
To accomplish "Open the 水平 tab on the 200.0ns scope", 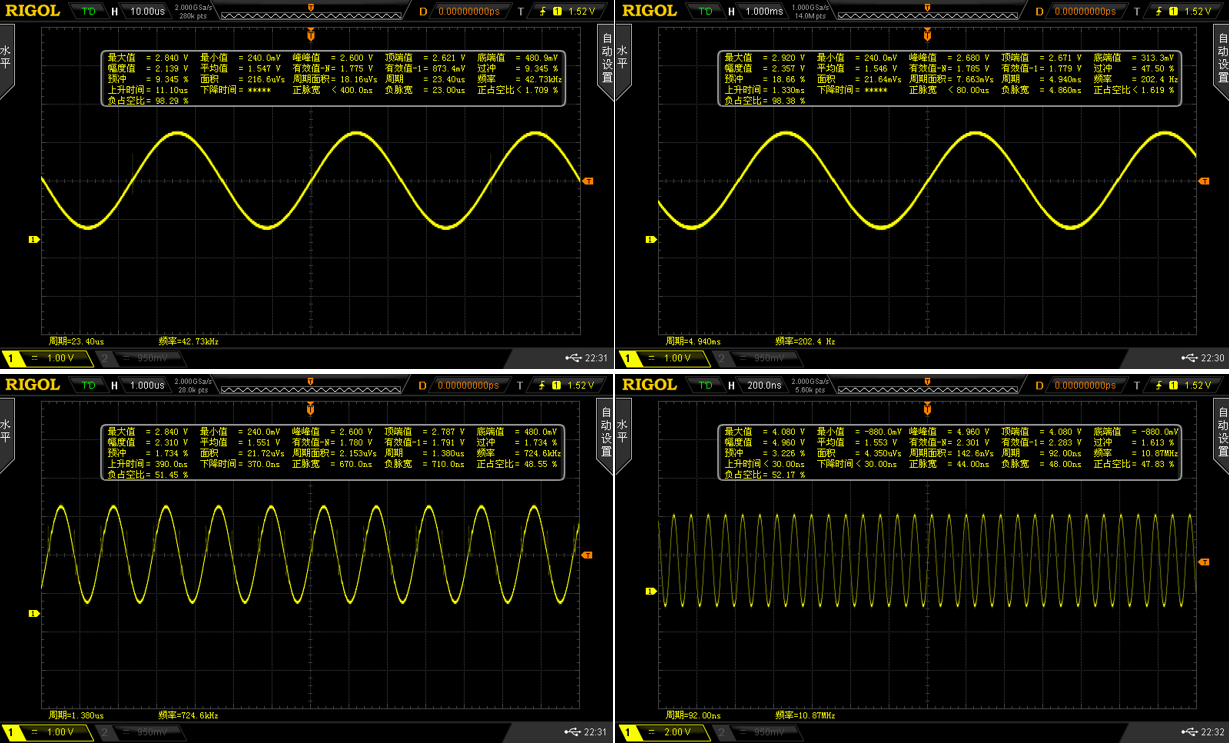I will [622, 436].
